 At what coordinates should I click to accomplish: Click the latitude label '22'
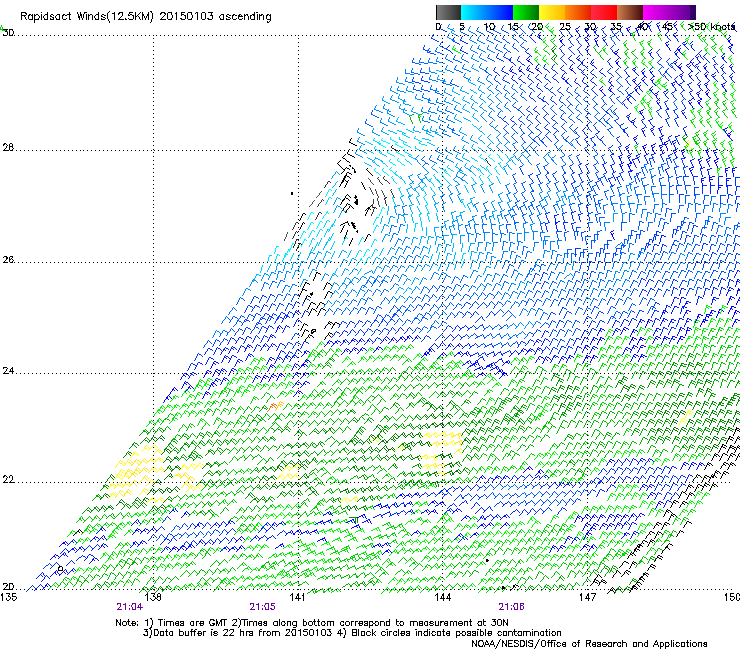click(8, 480)
